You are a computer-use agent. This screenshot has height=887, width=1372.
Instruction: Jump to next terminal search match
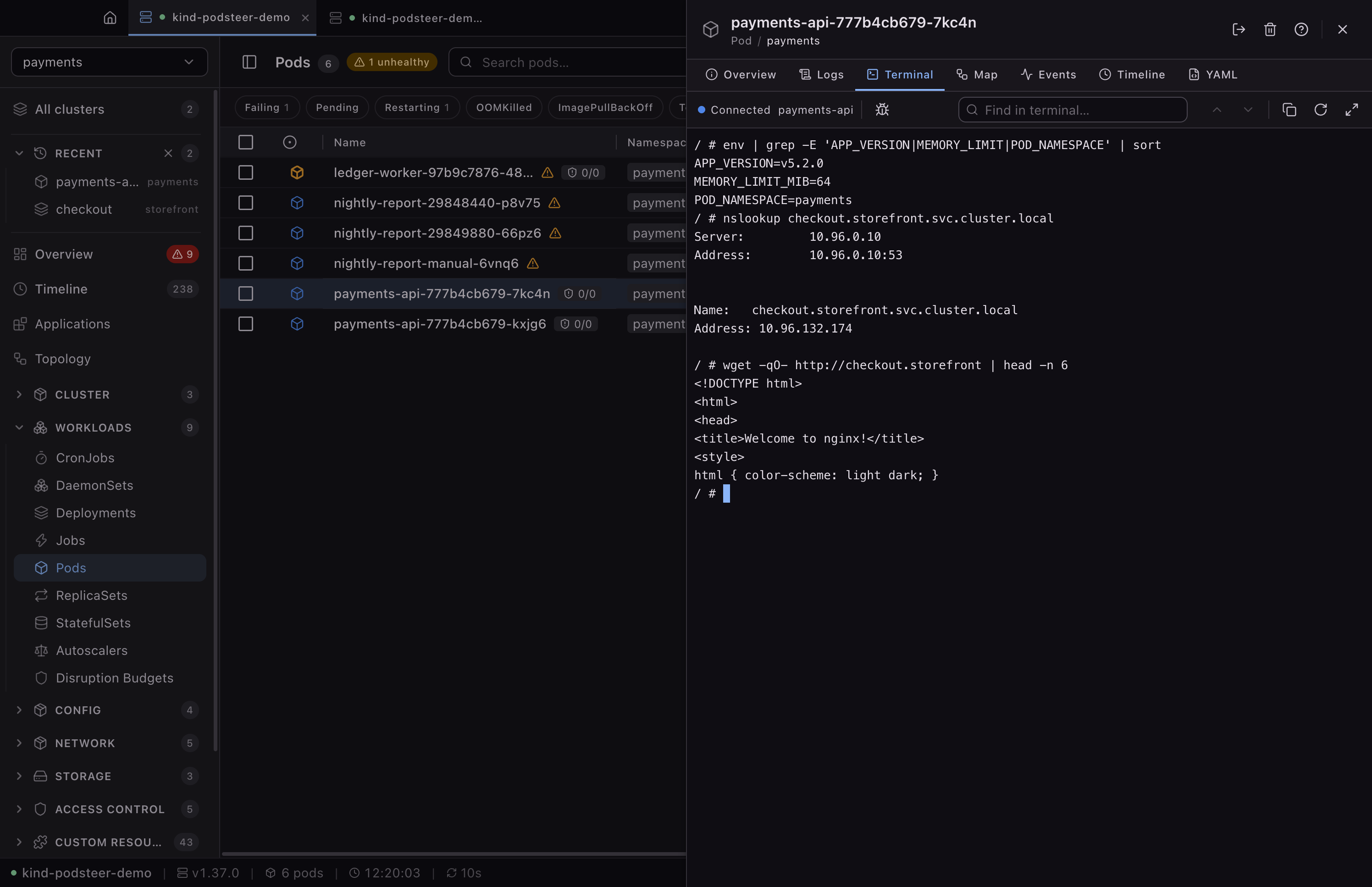(1248, 110)
